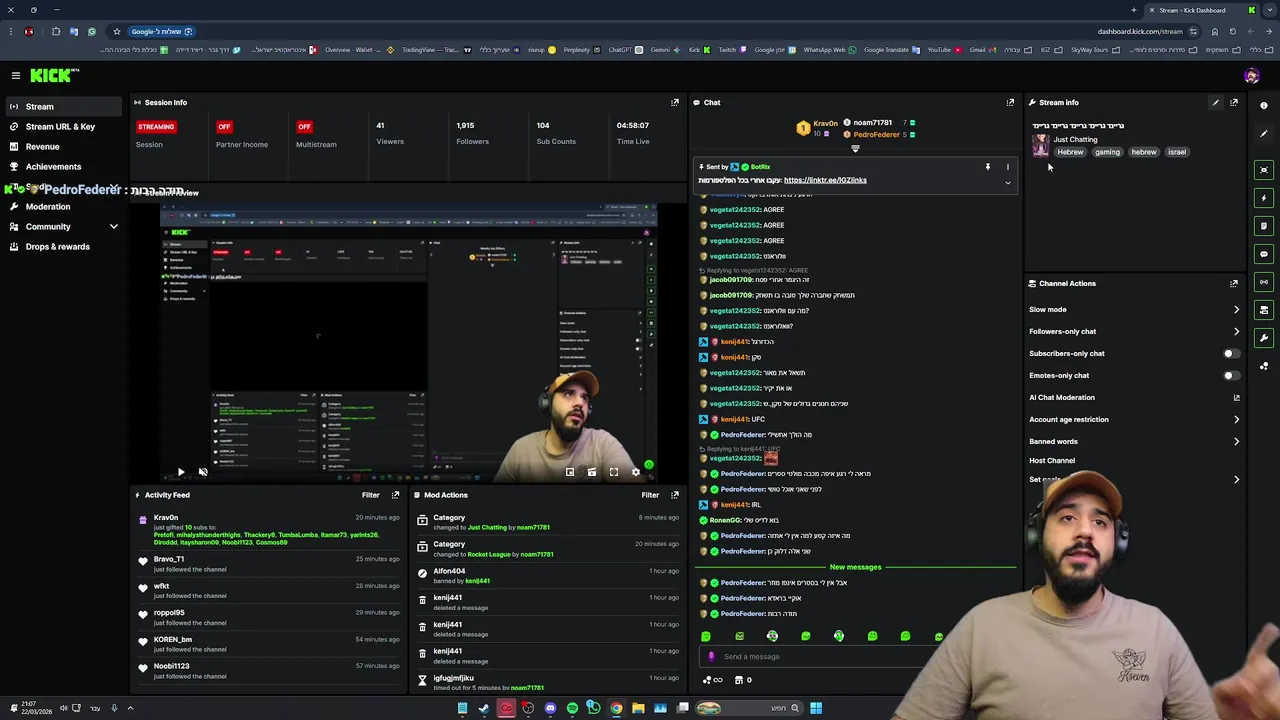This screenshot has height=720, width=1280.
Task: Open AI Chat Moderation external link icon
Action: tap(1236, 398)
